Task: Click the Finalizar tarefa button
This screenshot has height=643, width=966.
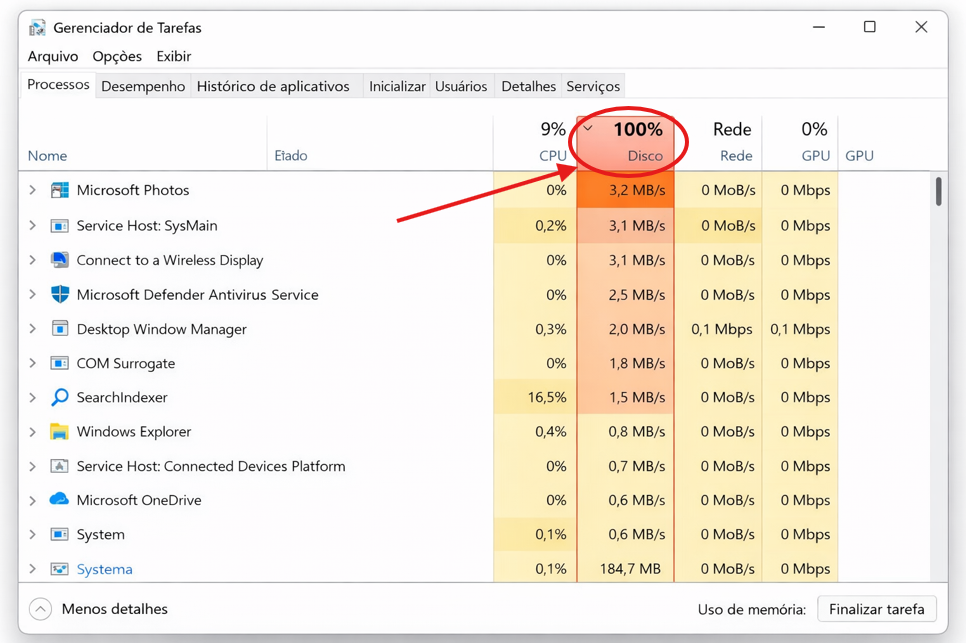Action: (x=877, y=609)
